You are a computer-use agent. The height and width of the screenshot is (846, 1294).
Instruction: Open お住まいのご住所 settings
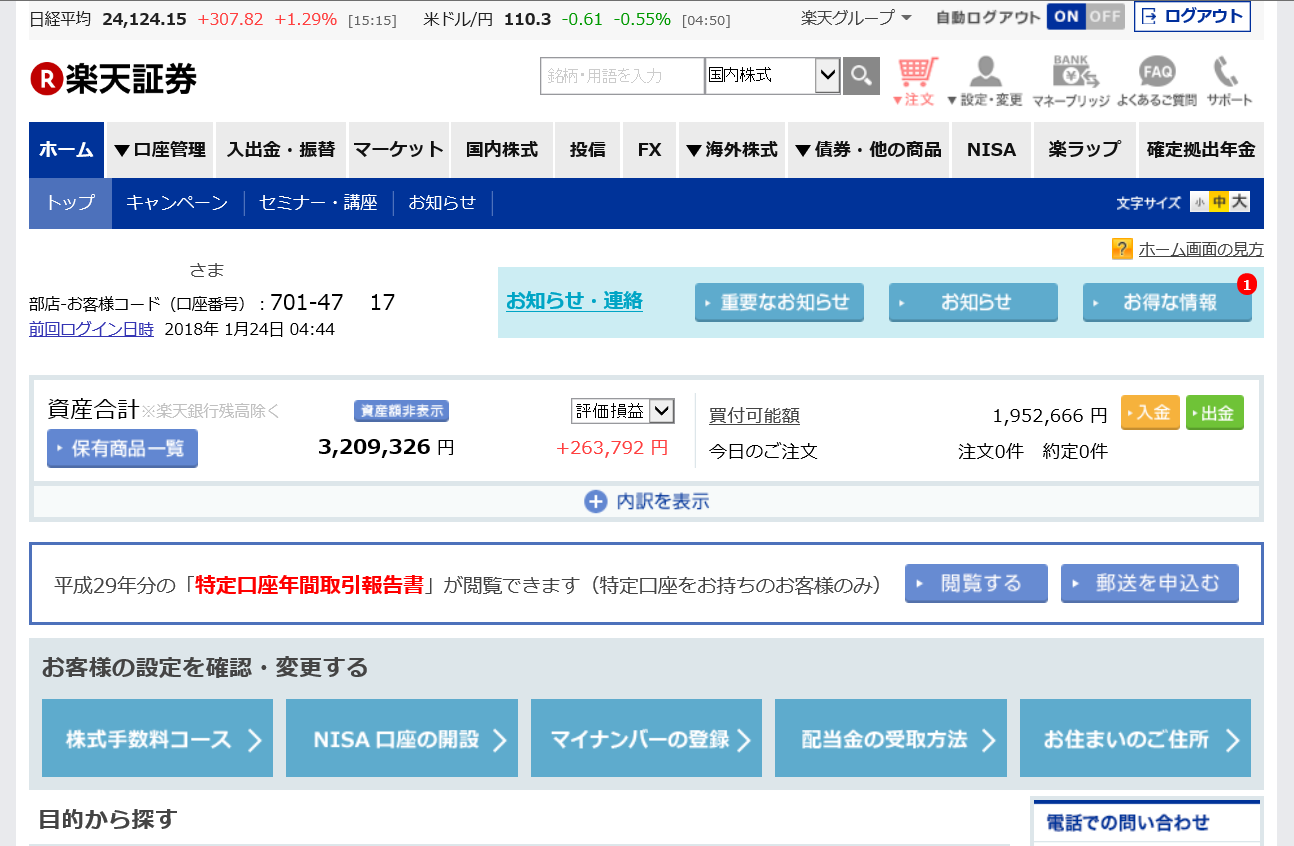tap(1135, 739)
